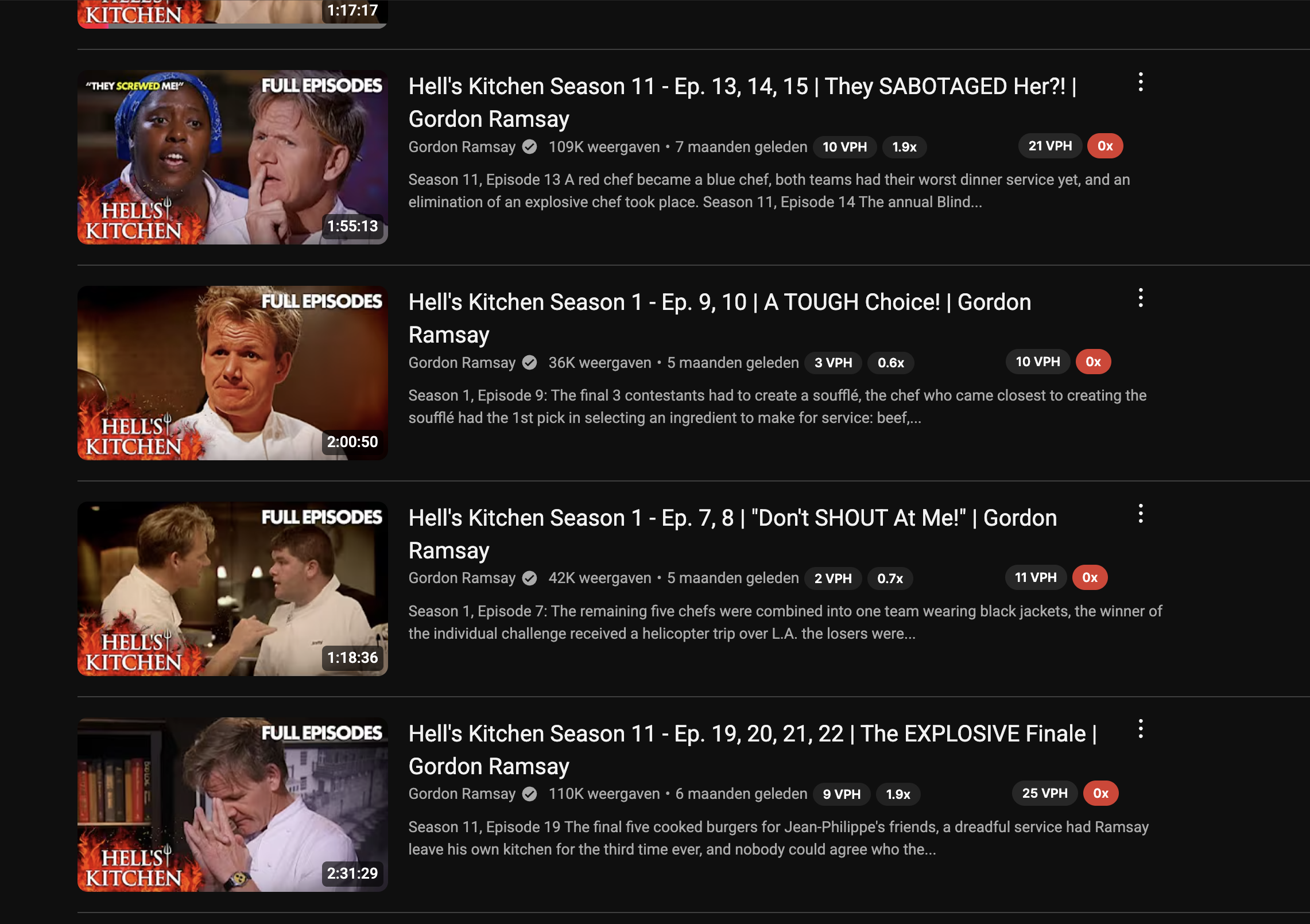Click Gordon Ramsay channel name under Ep. 7, 8
This screenshot has height=924, width=1310.
(x=462, y=579)
